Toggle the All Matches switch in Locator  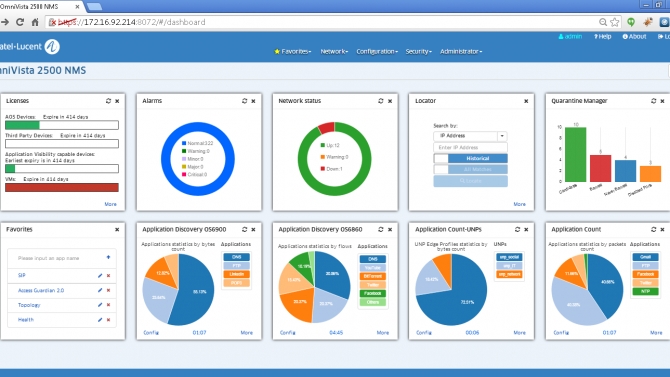470,170
